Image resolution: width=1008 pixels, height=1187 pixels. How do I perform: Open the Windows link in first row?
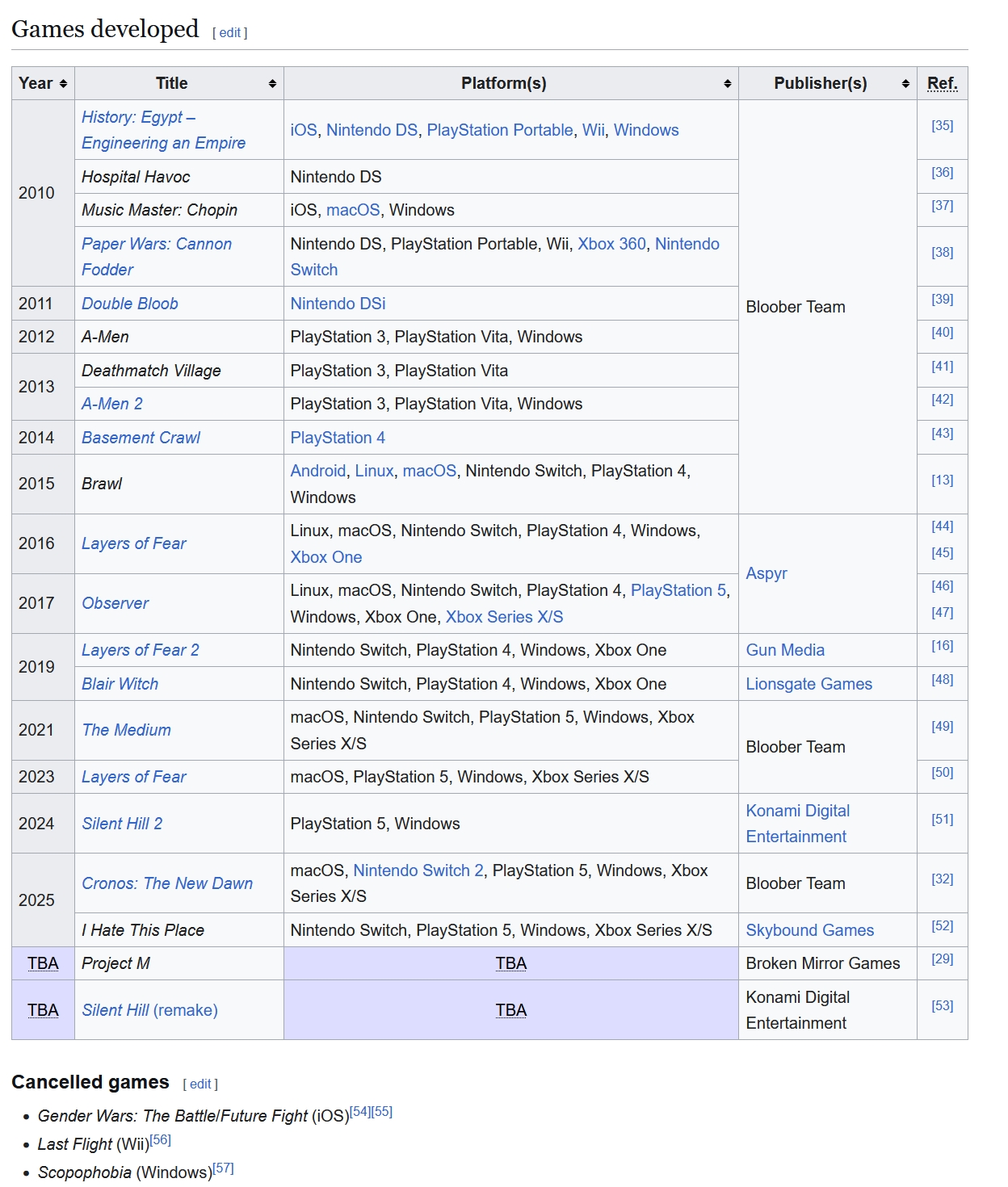(x=646, y=130)
